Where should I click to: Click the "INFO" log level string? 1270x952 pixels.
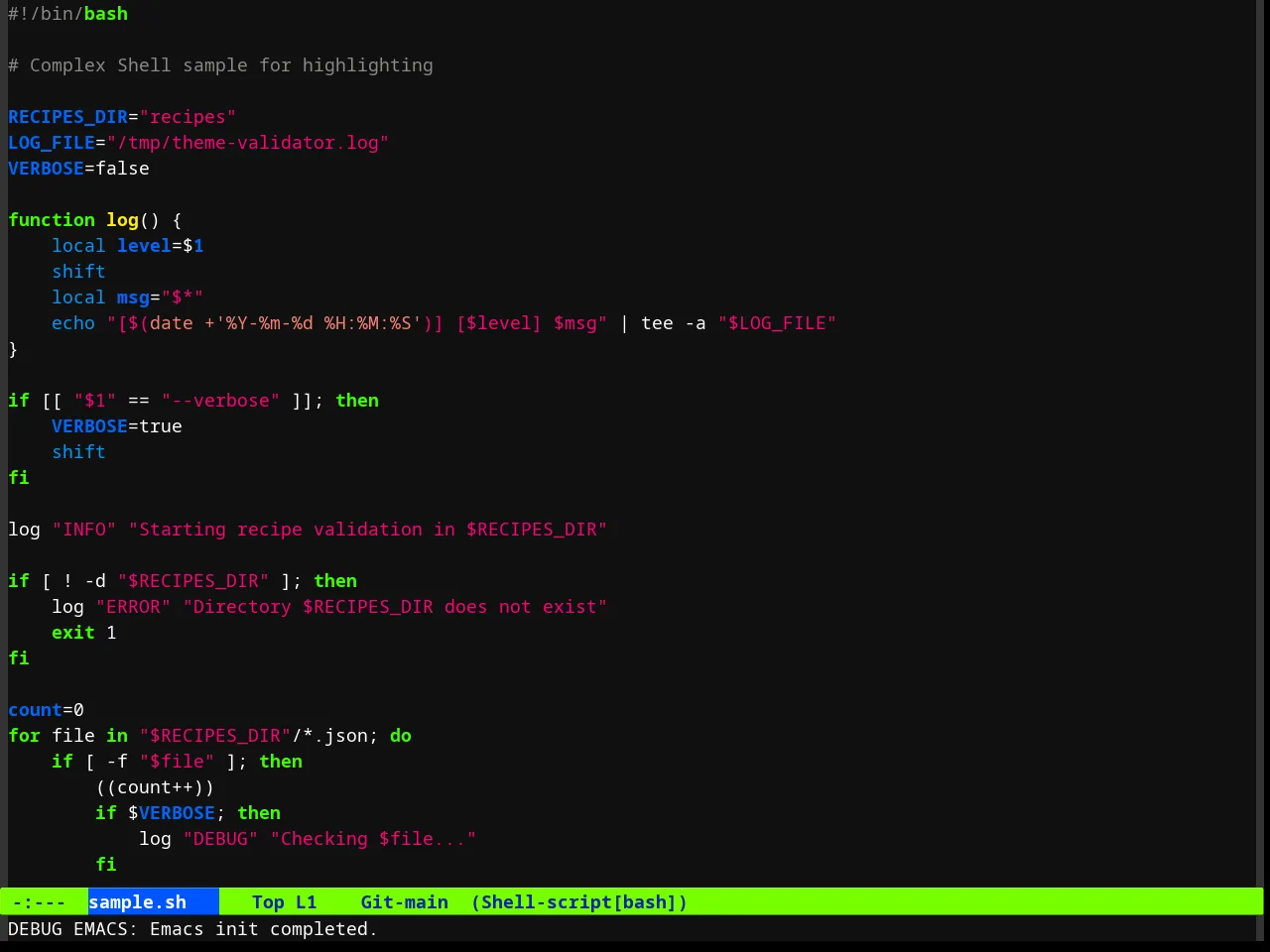coord(84,530)
